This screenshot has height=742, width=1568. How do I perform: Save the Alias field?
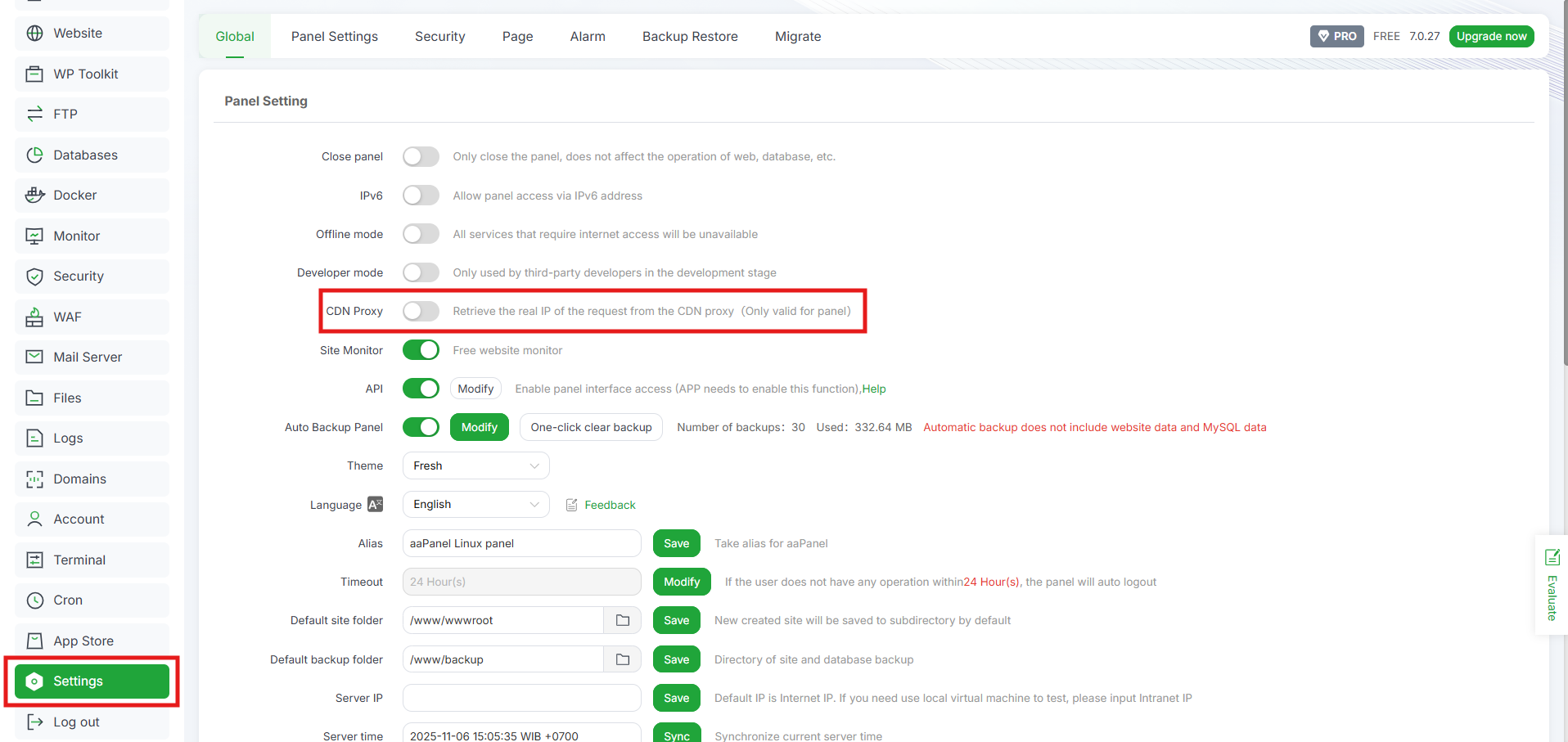tap(677, 543)
